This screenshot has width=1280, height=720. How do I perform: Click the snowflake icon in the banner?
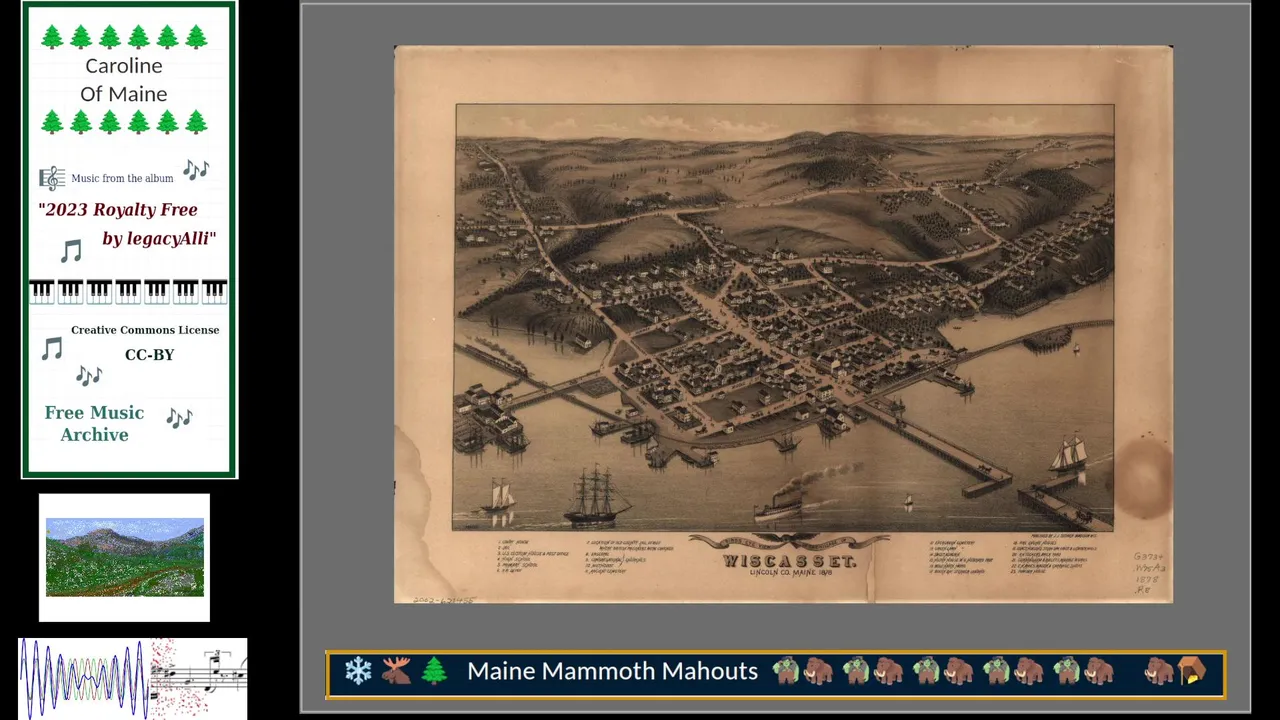coord(358,671)
